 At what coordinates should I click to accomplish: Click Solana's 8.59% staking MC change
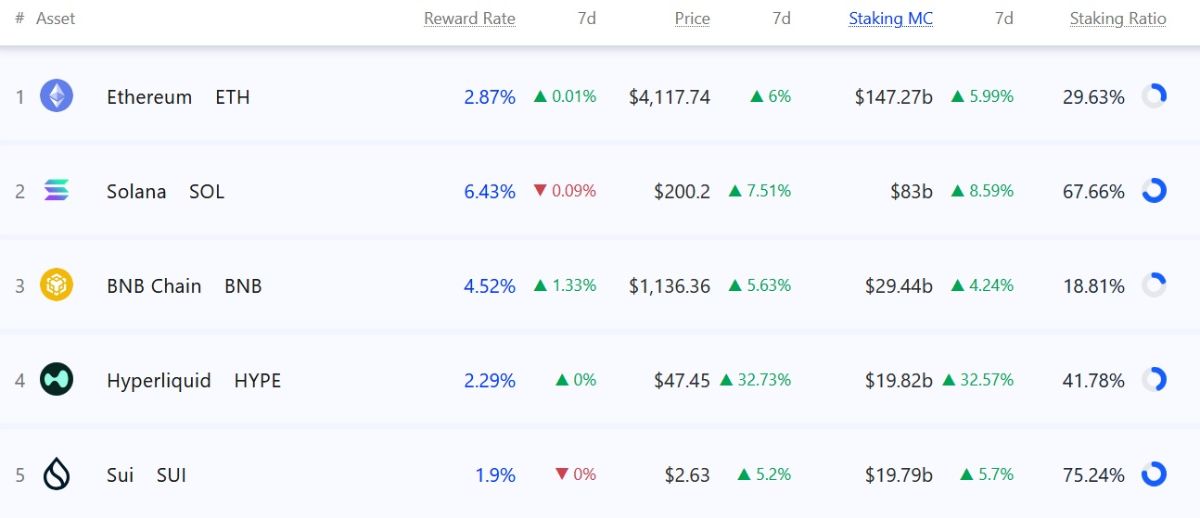click(x=982, y=191)
